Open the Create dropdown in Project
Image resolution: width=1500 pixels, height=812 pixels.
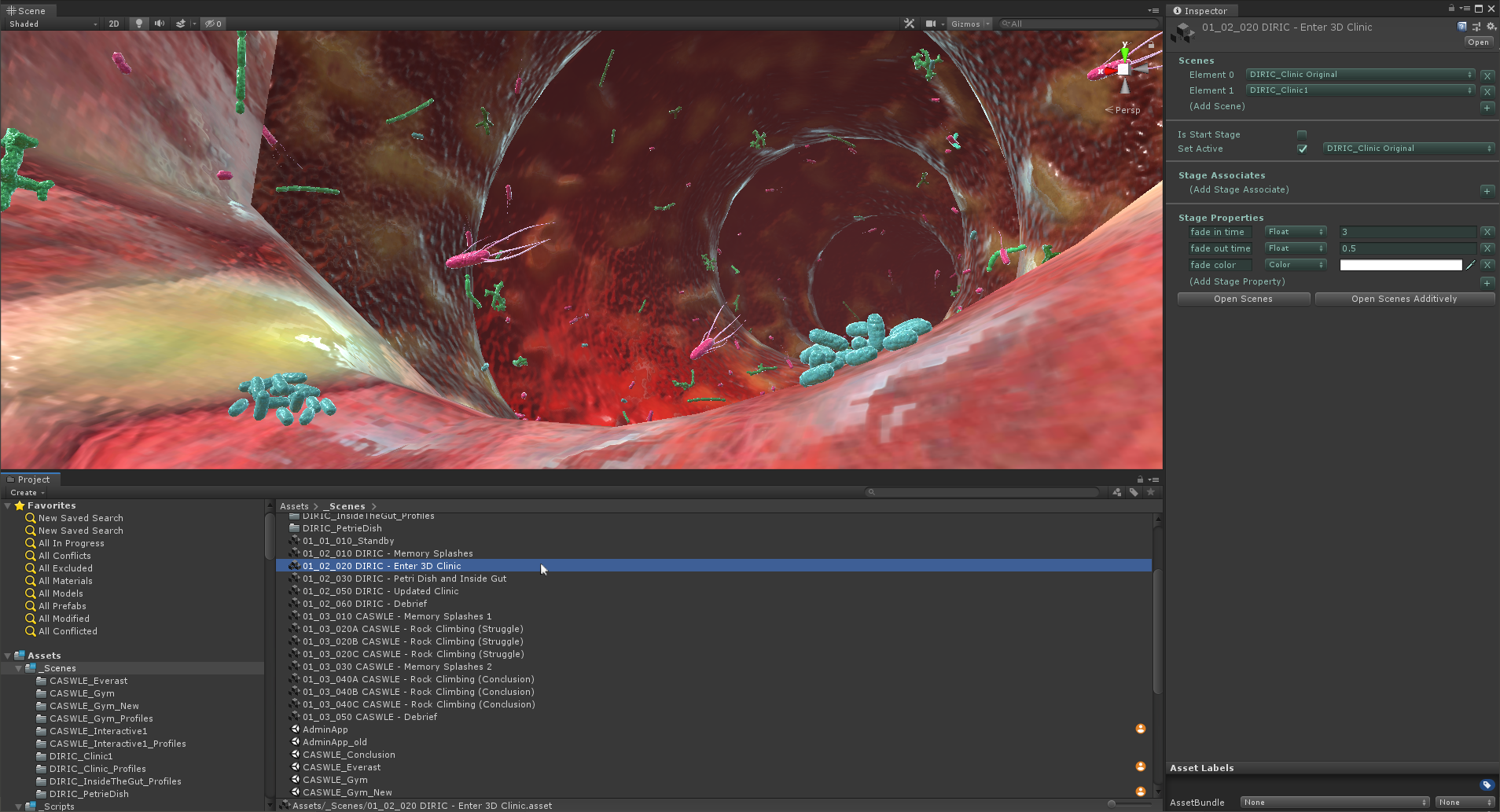[28, 493]
